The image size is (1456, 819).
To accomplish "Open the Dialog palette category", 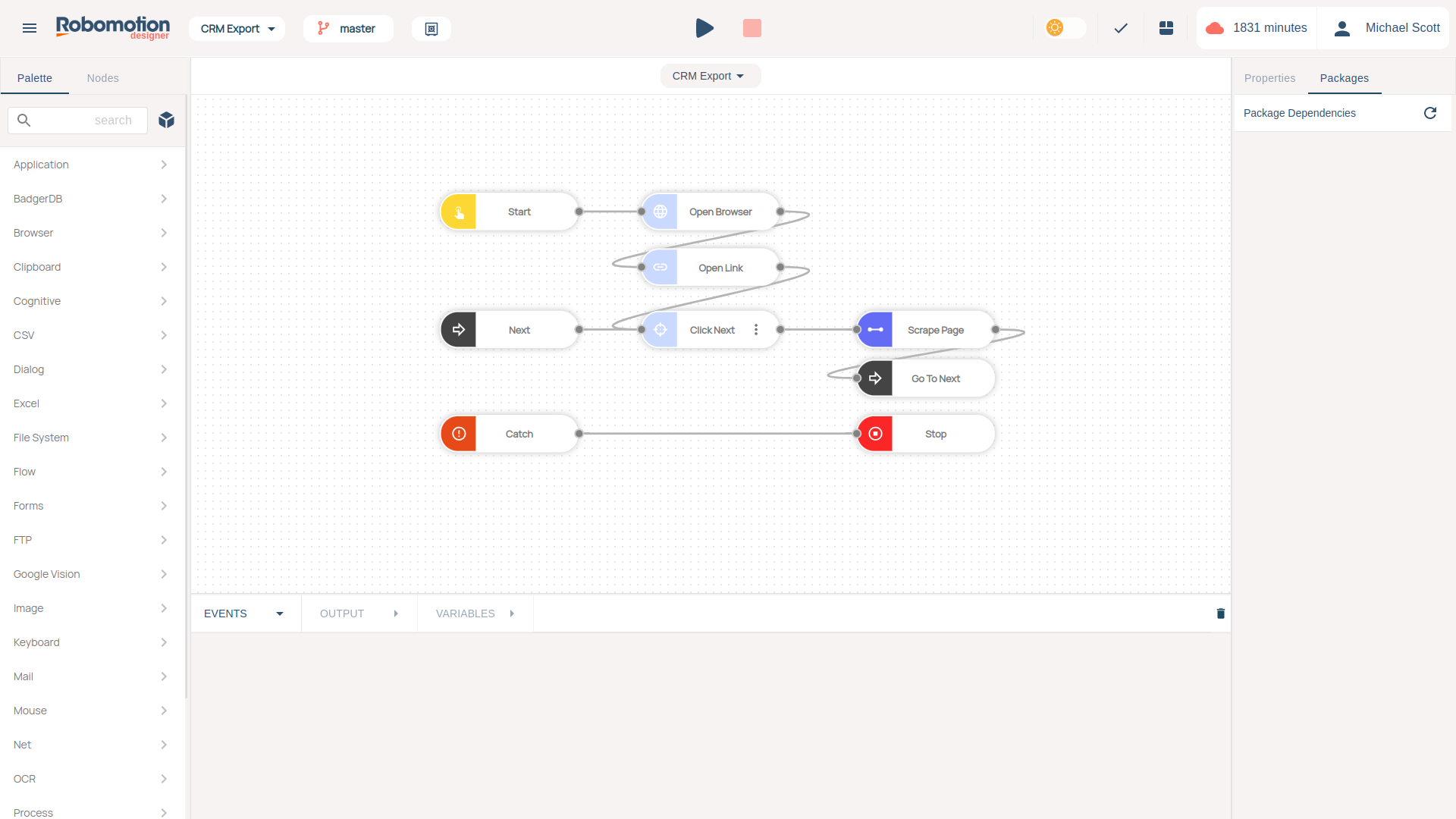I will pyautogui.click(x=91, y=369).
